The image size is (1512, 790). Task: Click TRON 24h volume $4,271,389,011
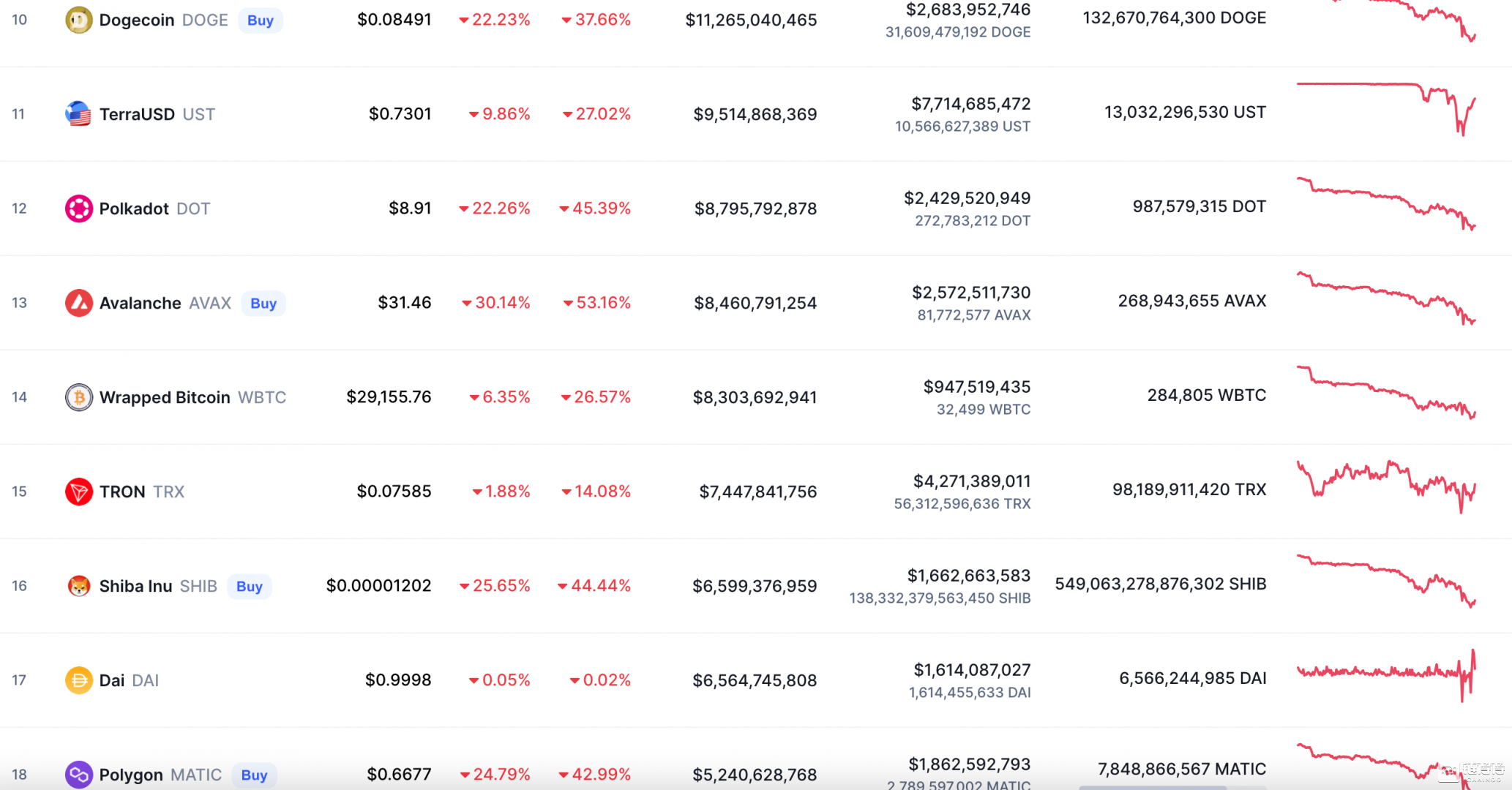pyautogui.click(x=971, y=481)
